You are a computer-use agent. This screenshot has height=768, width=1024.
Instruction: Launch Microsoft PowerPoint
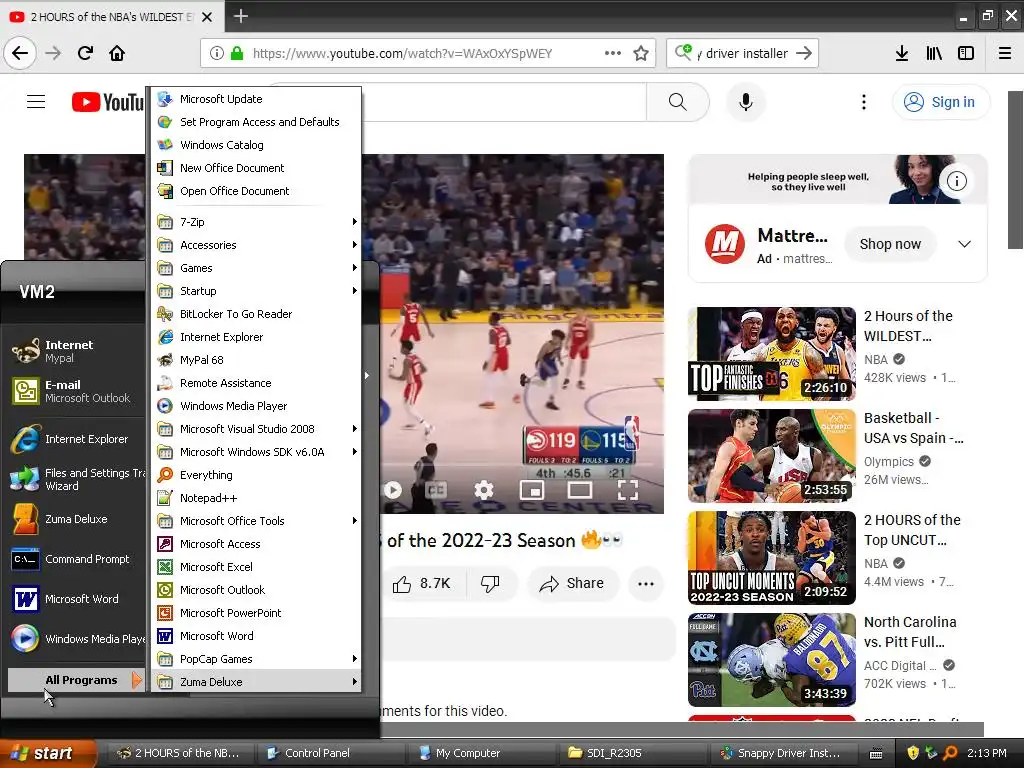pyautogui.click(x=256, y=613)
